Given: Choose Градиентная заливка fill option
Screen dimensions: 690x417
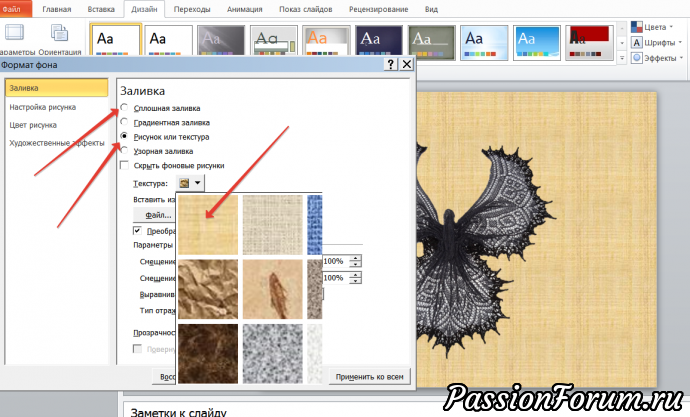Looking at the screenshot, I should pyautogui.click(x=124, y=122).
